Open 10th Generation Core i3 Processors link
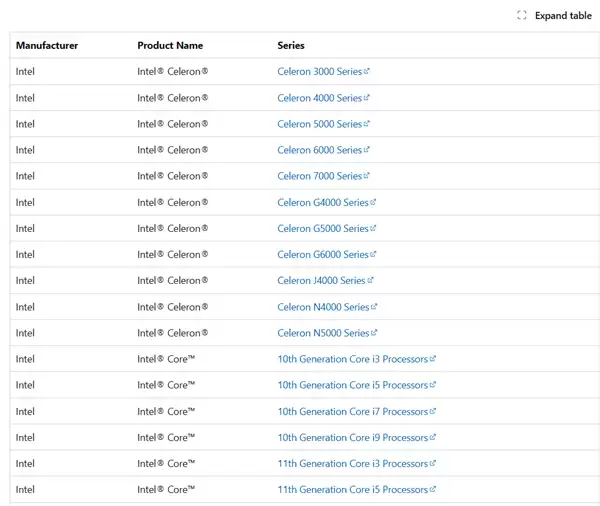Screen dimensions: 600x506 (x=352, y=359)
